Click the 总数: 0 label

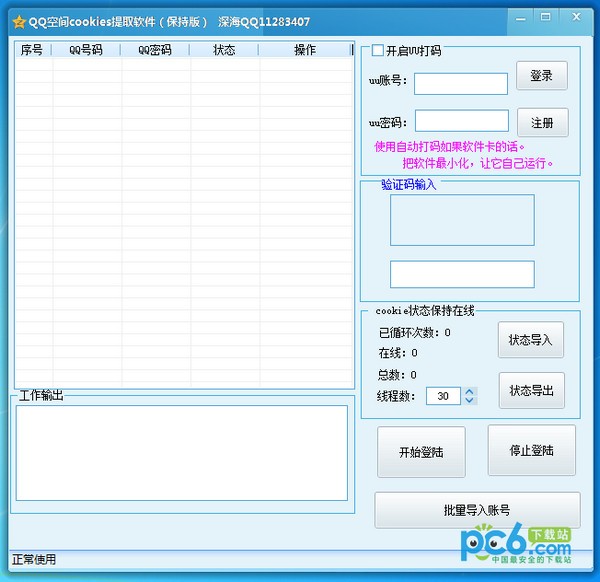tap(397, 375)
